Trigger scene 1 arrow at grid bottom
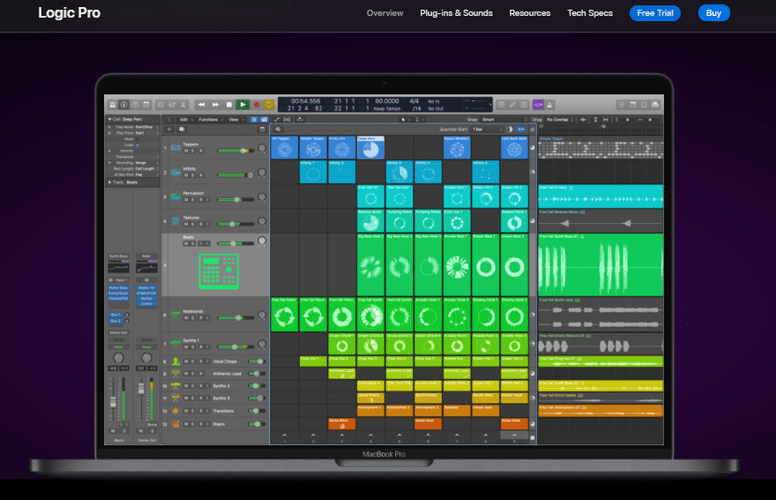The width and height of the screenshot is (776, 500). pyautogui.click(x=284, y=436)
